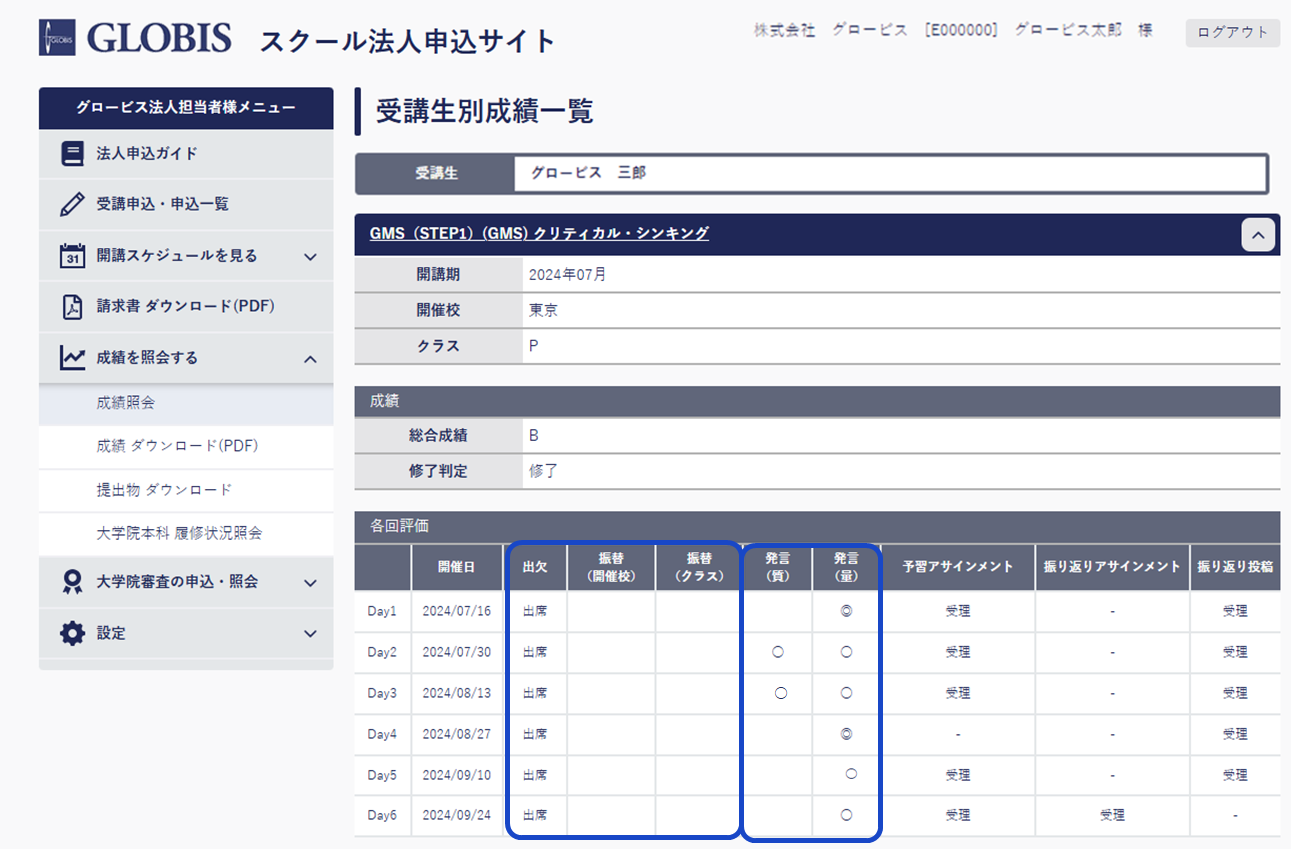This screenshot has width=1291, height=849.
Task: Click the ribbon icon beside 大学院審査の申込・照会
Action: click(72, 582)
